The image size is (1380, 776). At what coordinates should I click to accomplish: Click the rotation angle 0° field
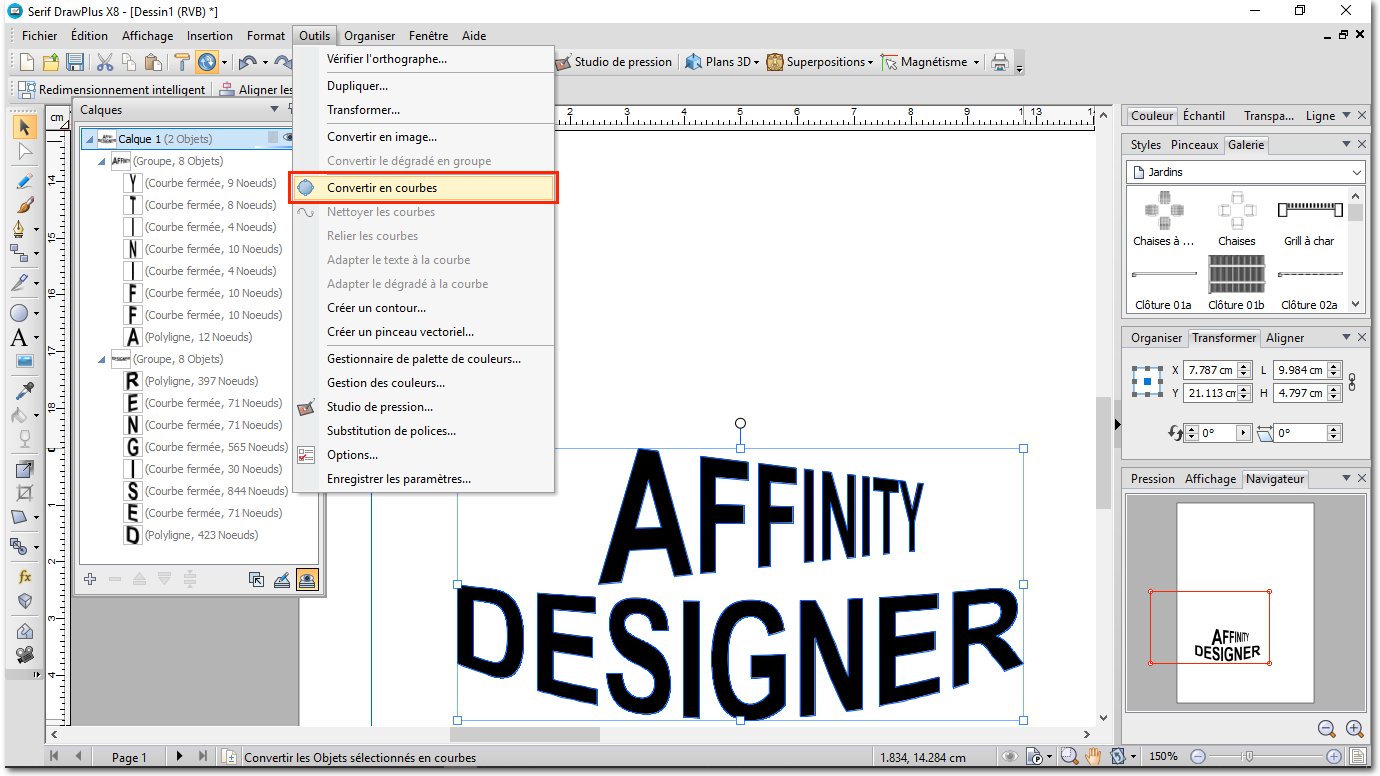click(x=1216, y=434)
